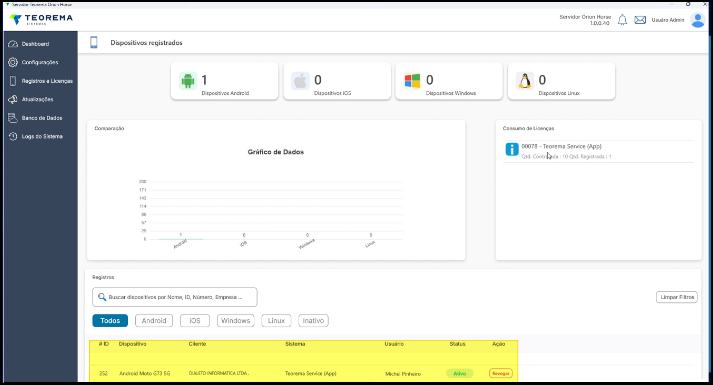The height and width of the screenshot is (385, 713).
Task: Open Banco de Dados page
Action: pyautogui.click(x=42, y=118)
